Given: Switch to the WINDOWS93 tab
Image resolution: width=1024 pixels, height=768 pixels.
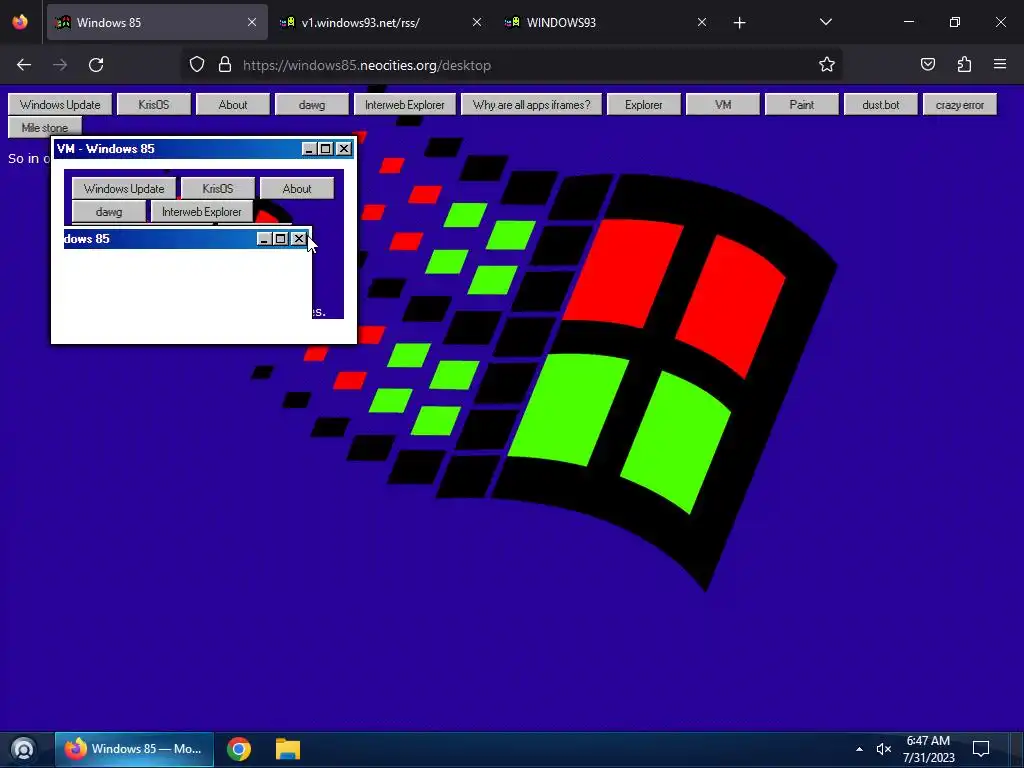Looking at the screenshot, I should (x=606, y=22).
